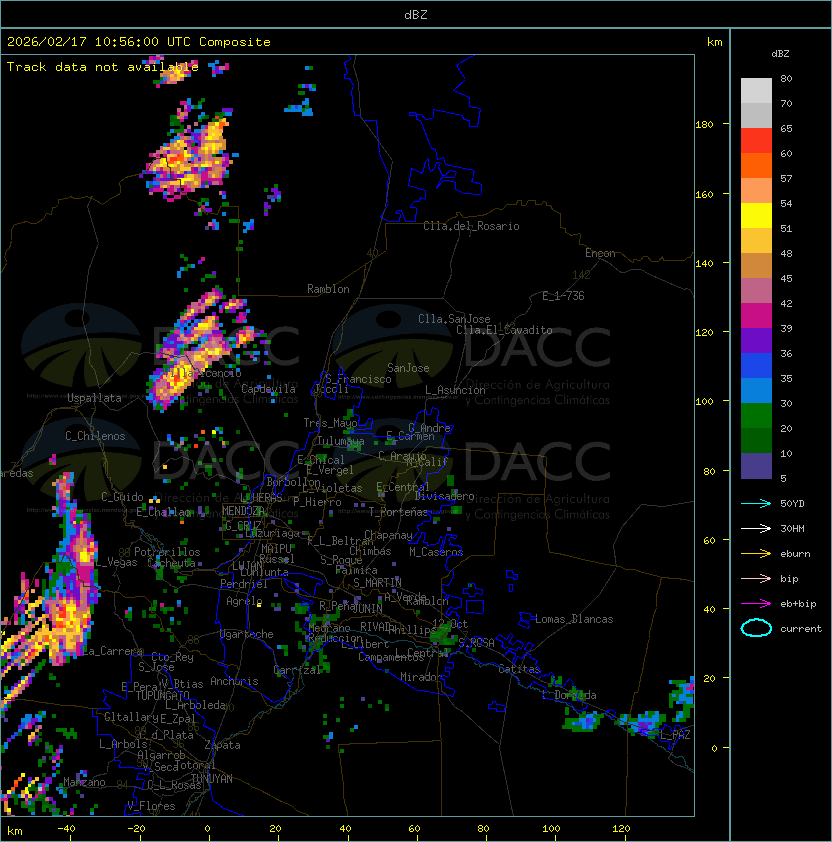Click the pink bip arrow legend icon
This screenshot has height=842, width=832.
pyautogui.click(x=756, y=578)
